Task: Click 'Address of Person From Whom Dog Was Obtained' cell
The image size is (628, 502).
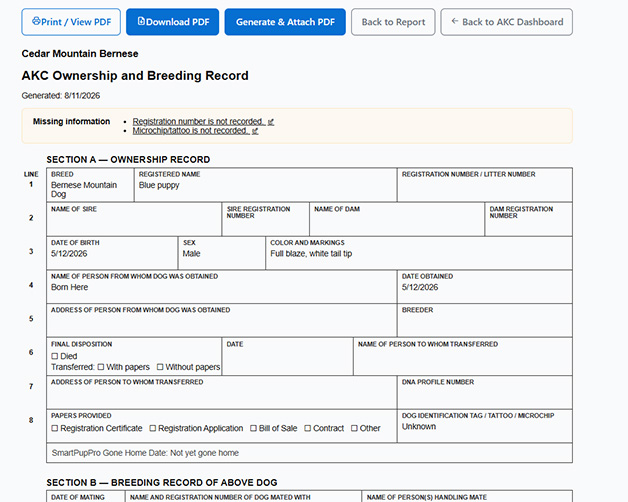Action: coord(222,320)
